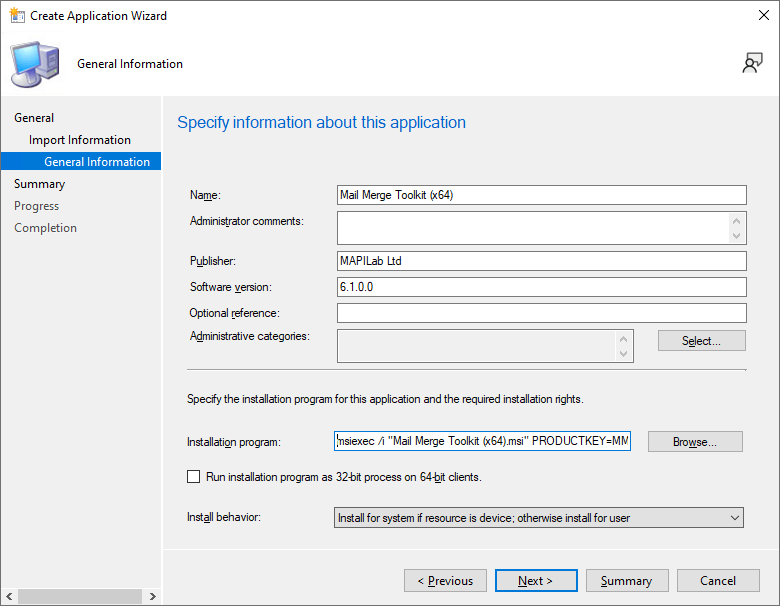
Task: Edit the Software version field
Action: pyautogui.click(x=542, y=287)
